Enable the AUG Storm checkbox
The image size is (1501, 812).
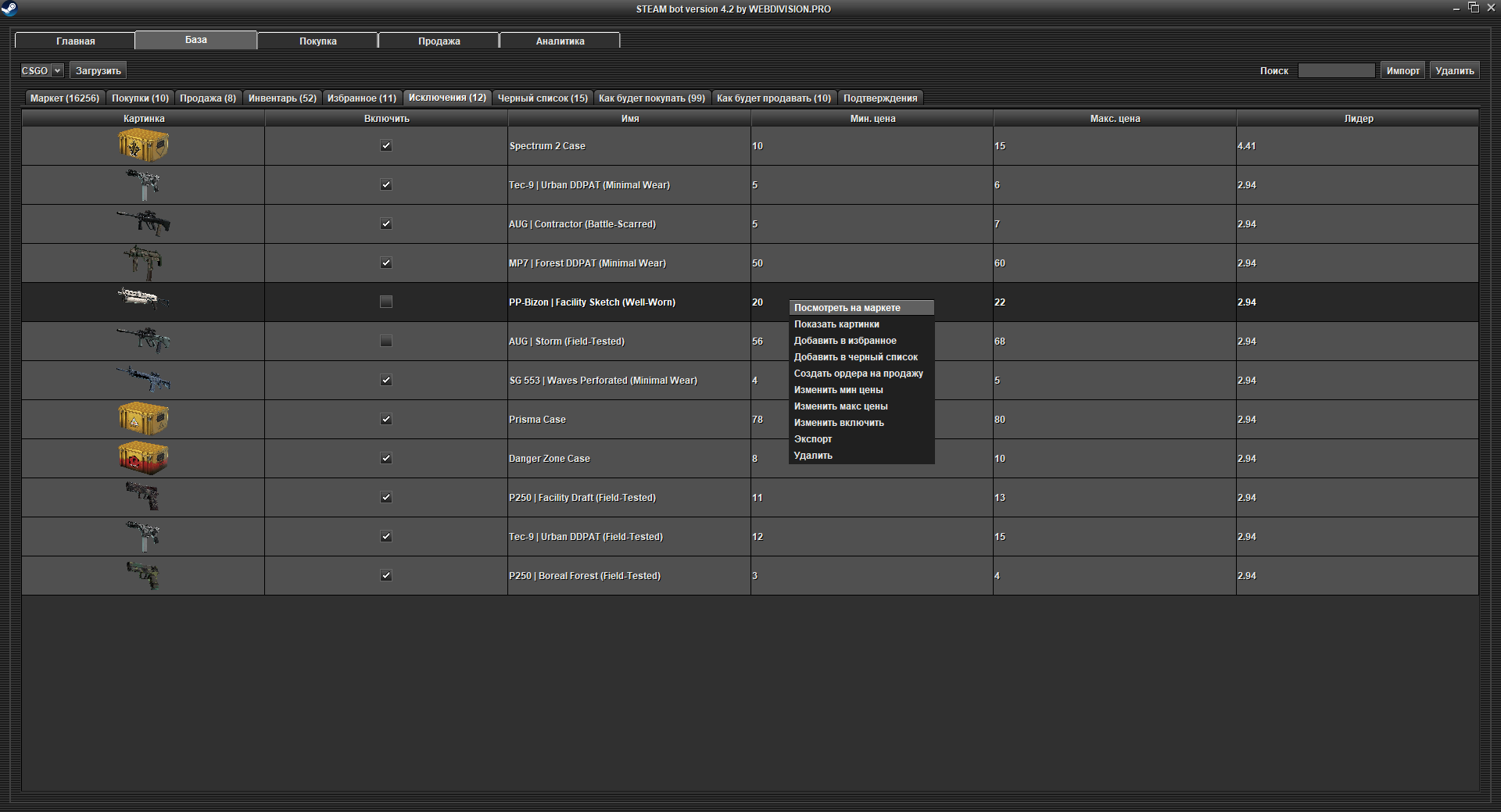tap(385, 341)
